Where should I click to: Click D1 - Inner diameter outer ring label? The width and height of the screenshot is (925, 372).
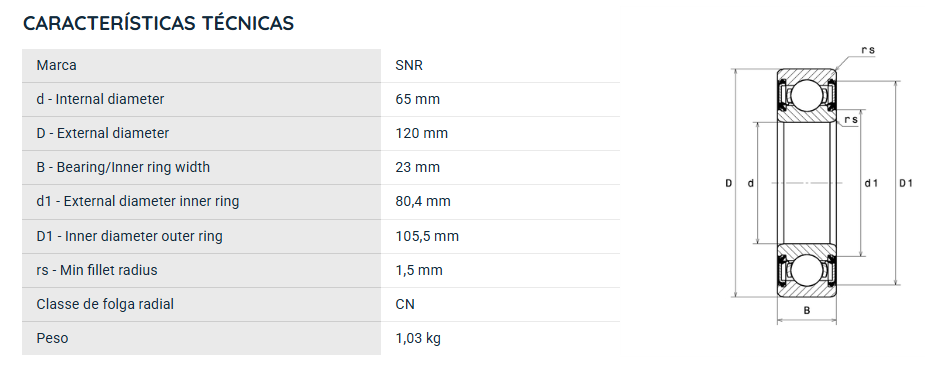click(x=129, y=236)
